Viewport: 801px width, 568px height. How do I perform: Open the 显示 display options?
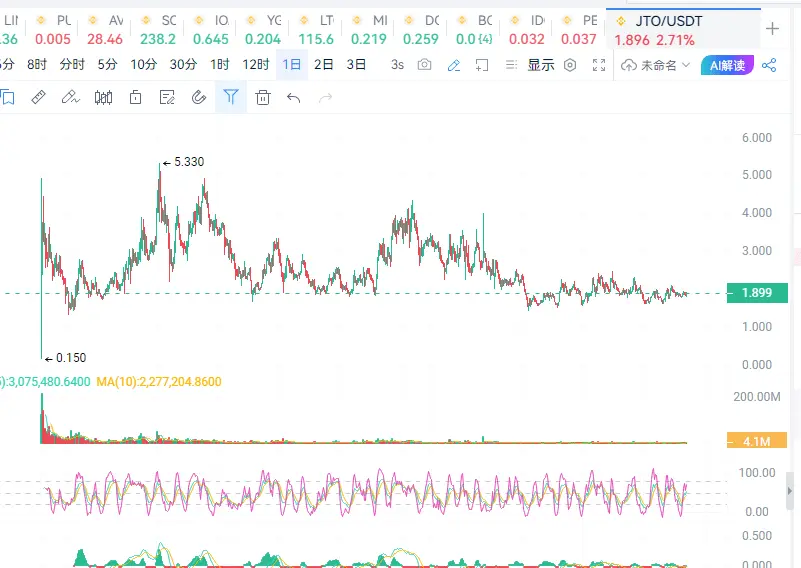tap(541, 65)
